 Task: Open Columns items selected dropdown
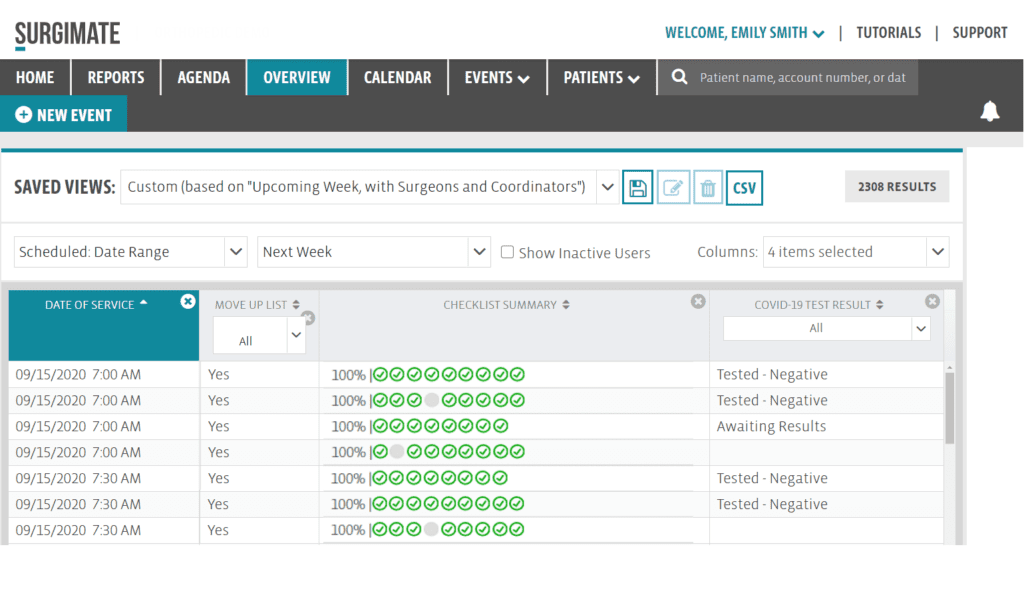click(x=937, y=252)
